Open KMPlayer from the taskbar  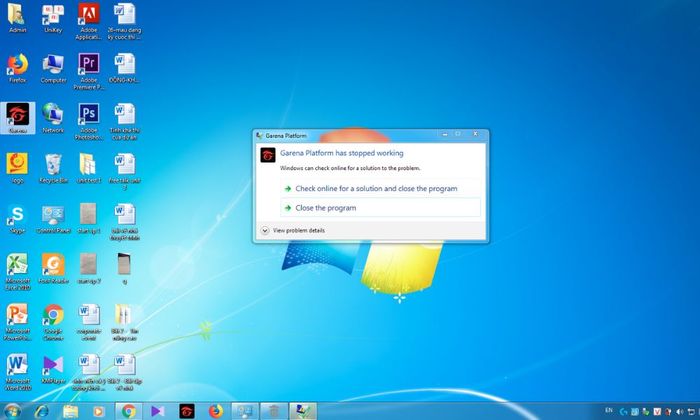pyautogui.click(x=158, y=411)
